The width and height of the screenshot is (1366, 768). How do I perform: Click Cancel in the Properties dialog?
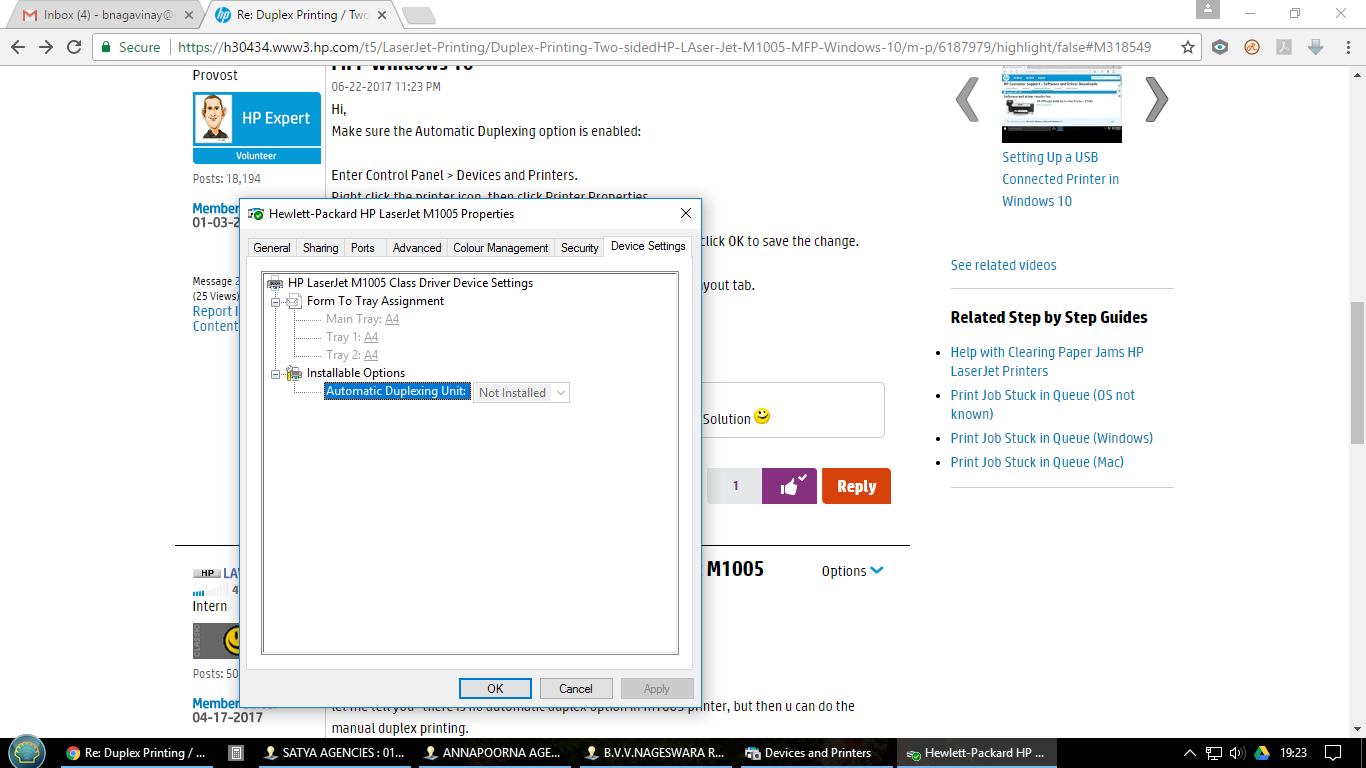coord(576,689)
